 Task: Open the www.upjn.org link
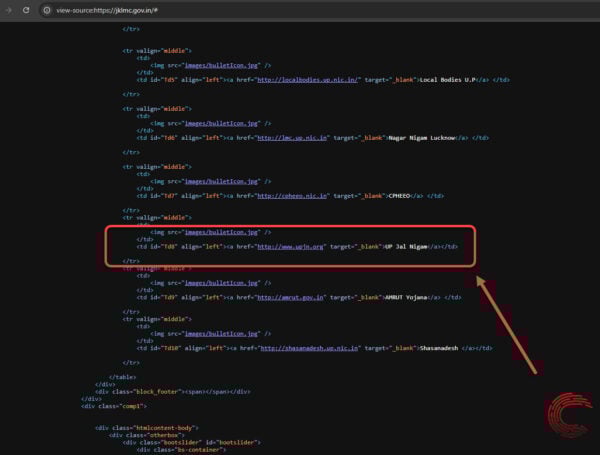click(x=290, y=247)
